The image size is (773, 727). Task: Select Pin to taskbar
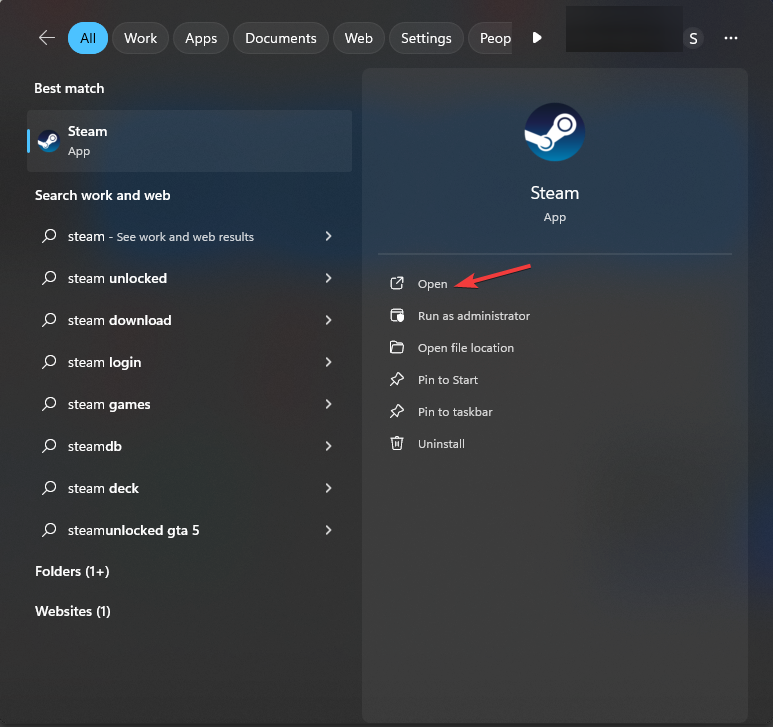[455, 412]
